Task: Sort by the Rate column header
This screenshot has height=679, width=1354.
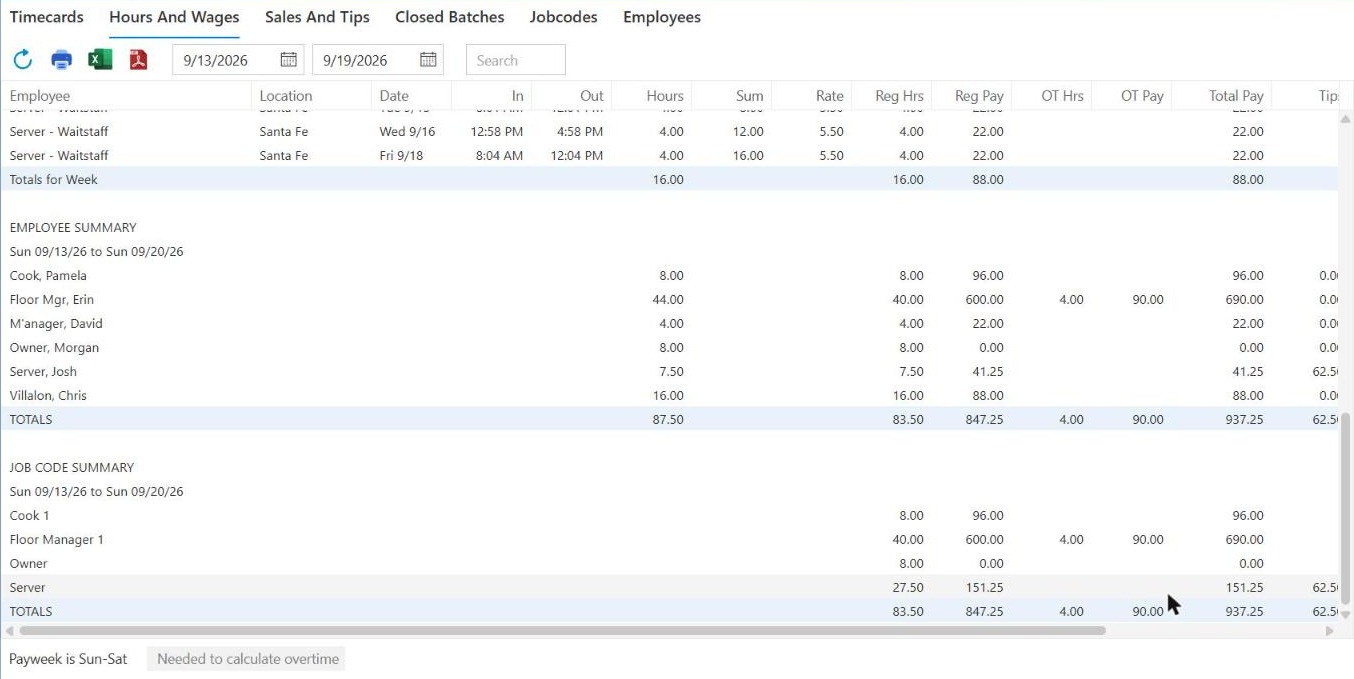Action: [x=811, y=96]
